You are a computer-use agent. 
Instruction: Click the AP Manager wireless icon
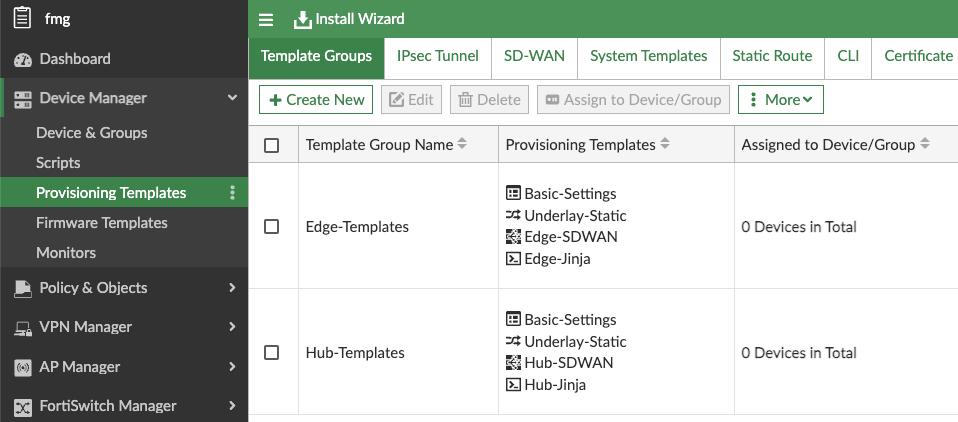(23, 368)
